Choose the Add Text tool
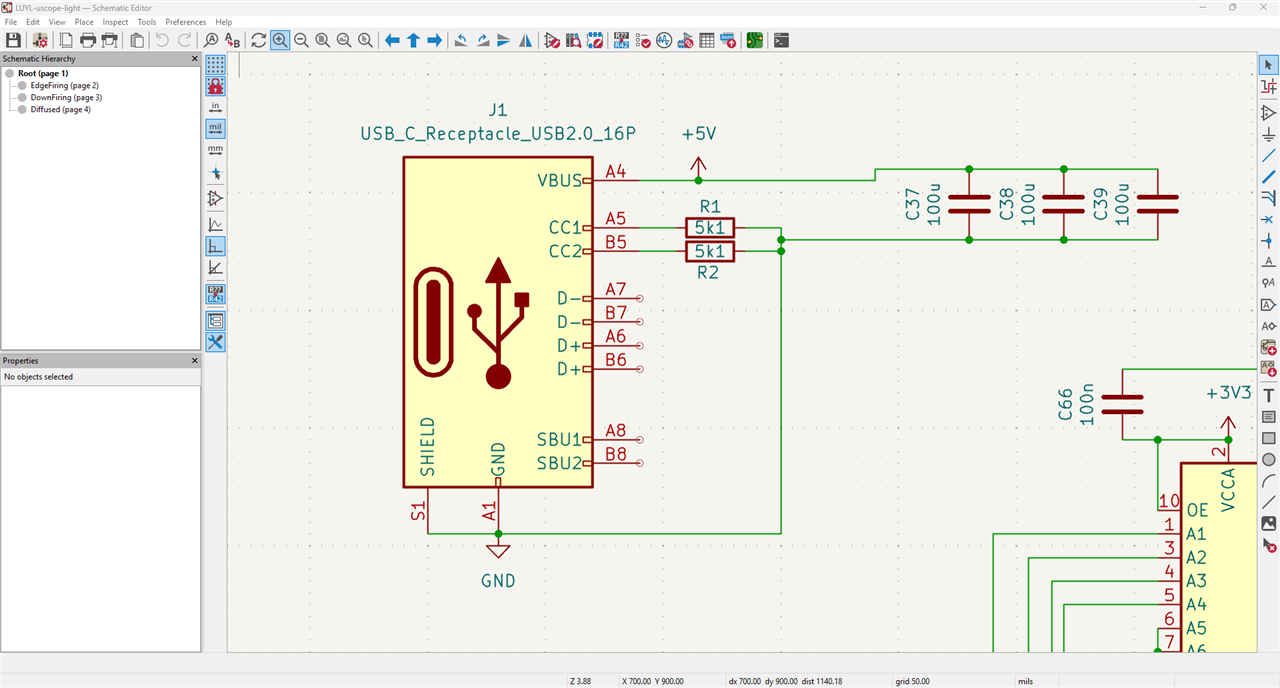 coord(1269,395)
